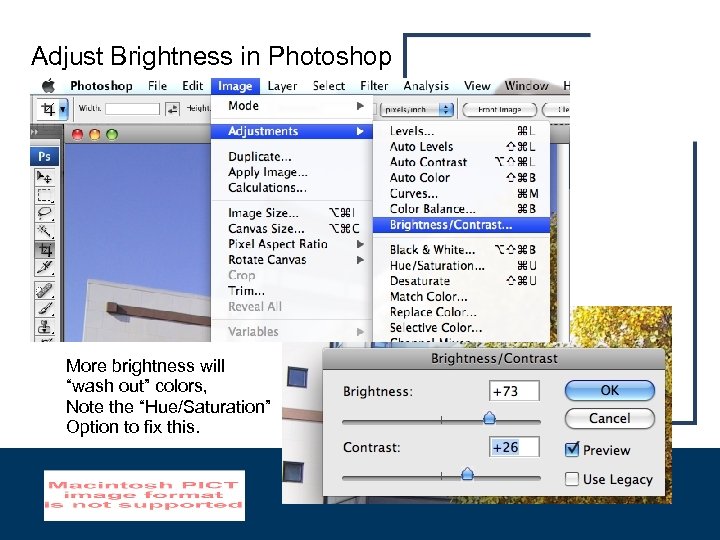Choose Curves... adjustment

[461, 193]
